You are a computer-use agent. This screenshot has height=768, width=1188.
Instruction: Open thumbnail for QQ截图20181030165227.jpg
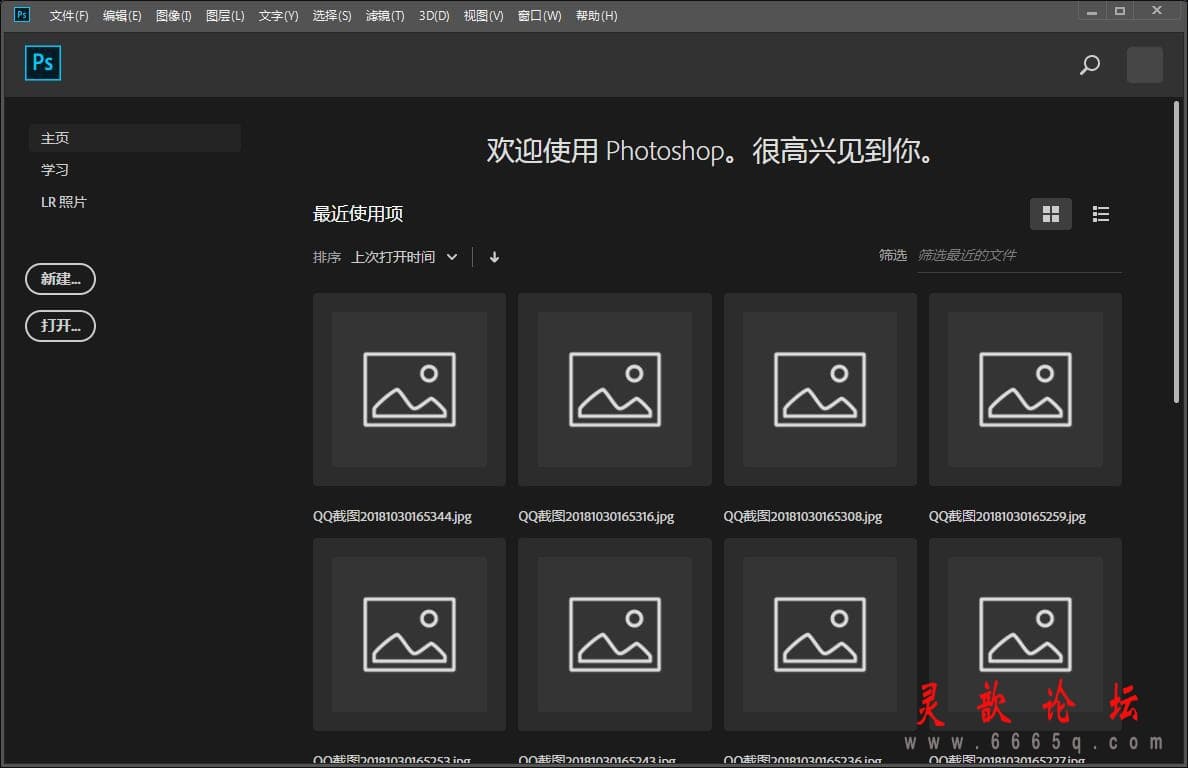pos(1025,635)
